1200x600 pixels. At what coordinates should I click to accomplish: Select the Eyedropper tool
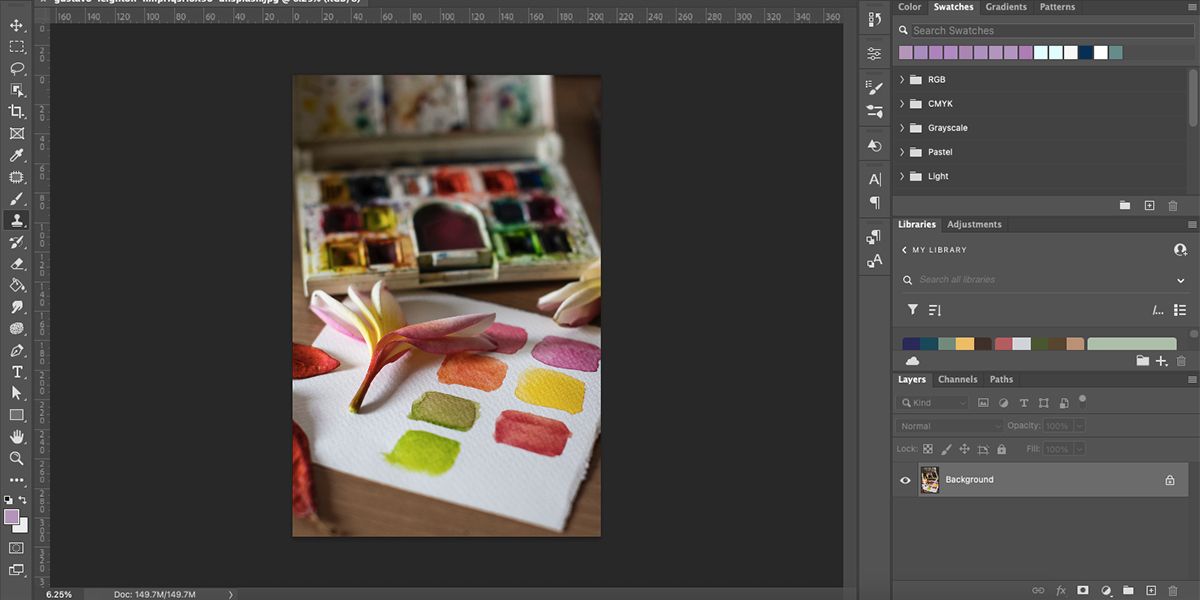(x=17, y=155)
